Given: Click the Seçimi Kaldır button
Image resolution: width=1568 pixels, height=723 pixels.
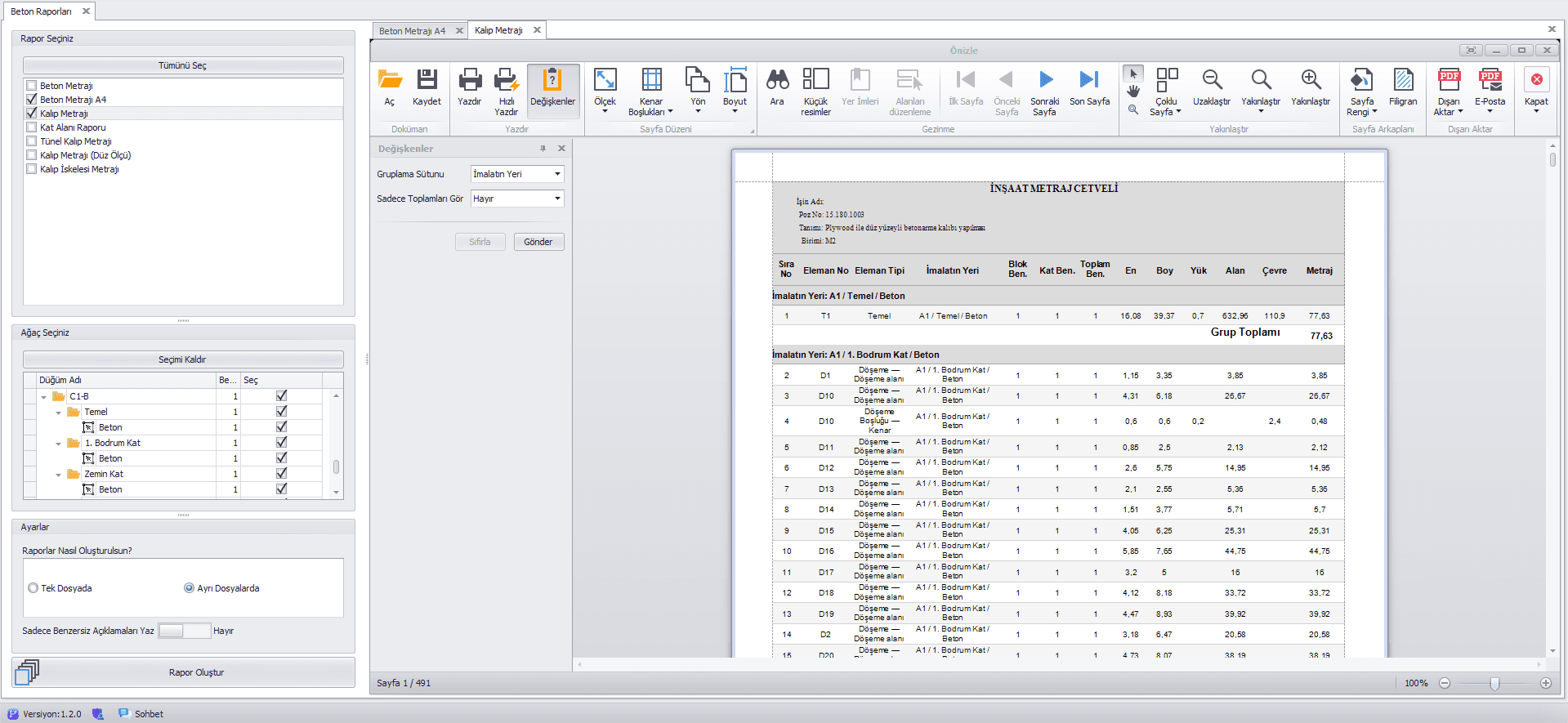Looking at the screenshot, I should 183,359.
